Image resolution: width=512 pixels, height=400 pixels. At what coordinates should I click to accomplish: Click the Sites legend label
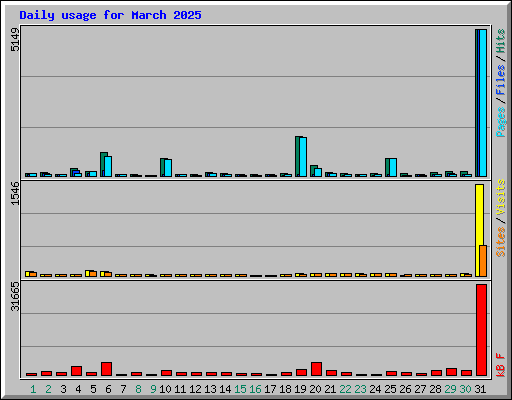coord(501,242)
